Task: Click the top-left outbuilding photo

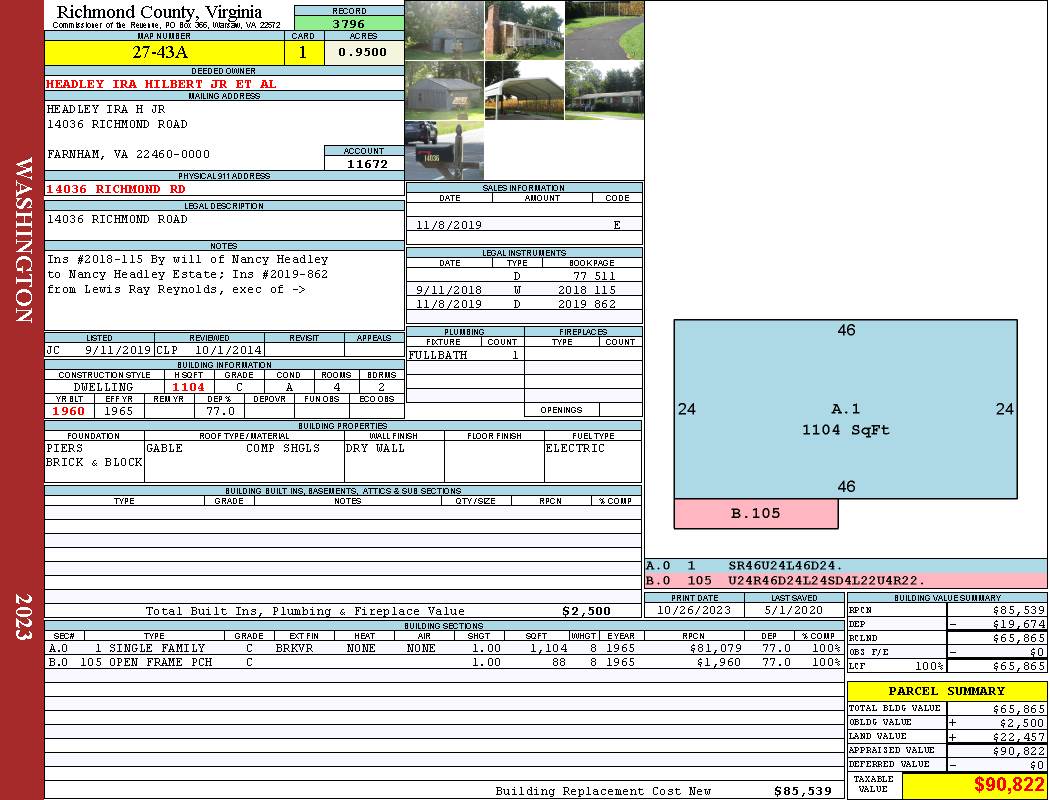Action: pyautogui.click(x=444, y=30)
